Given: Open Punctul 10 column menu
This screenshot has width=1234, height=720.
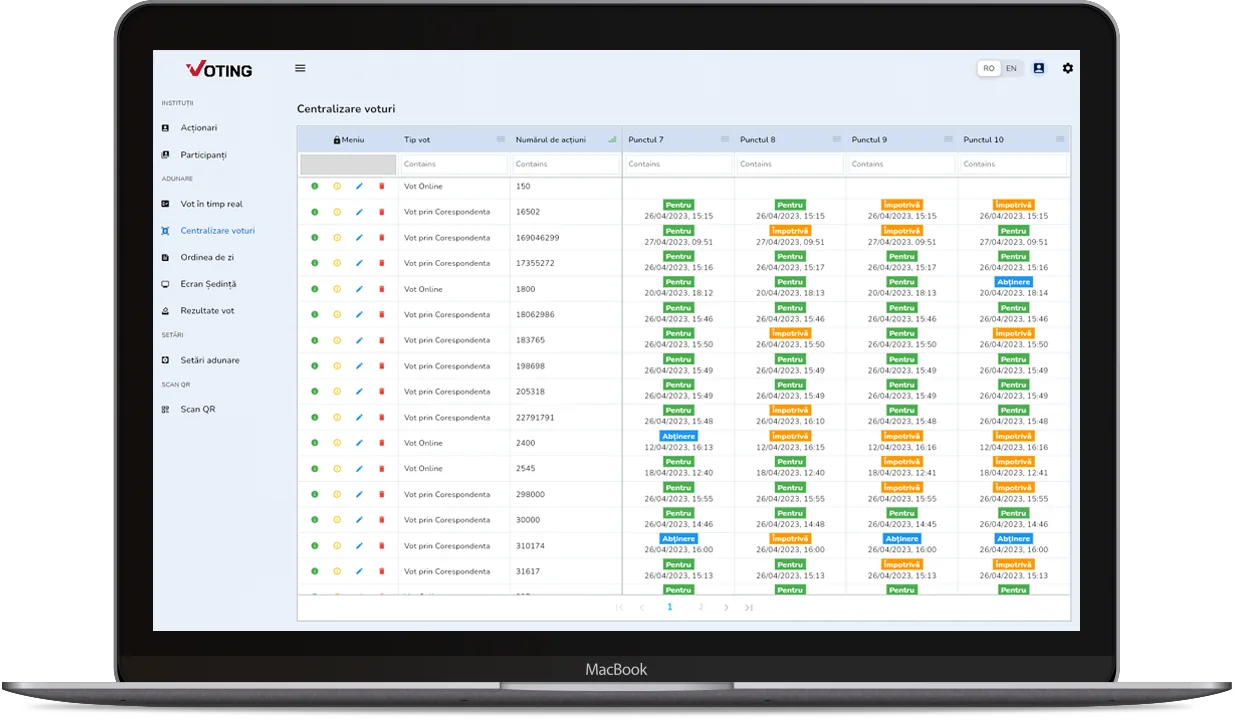Looking at the screenshot, I should [x=1060, y=140].
